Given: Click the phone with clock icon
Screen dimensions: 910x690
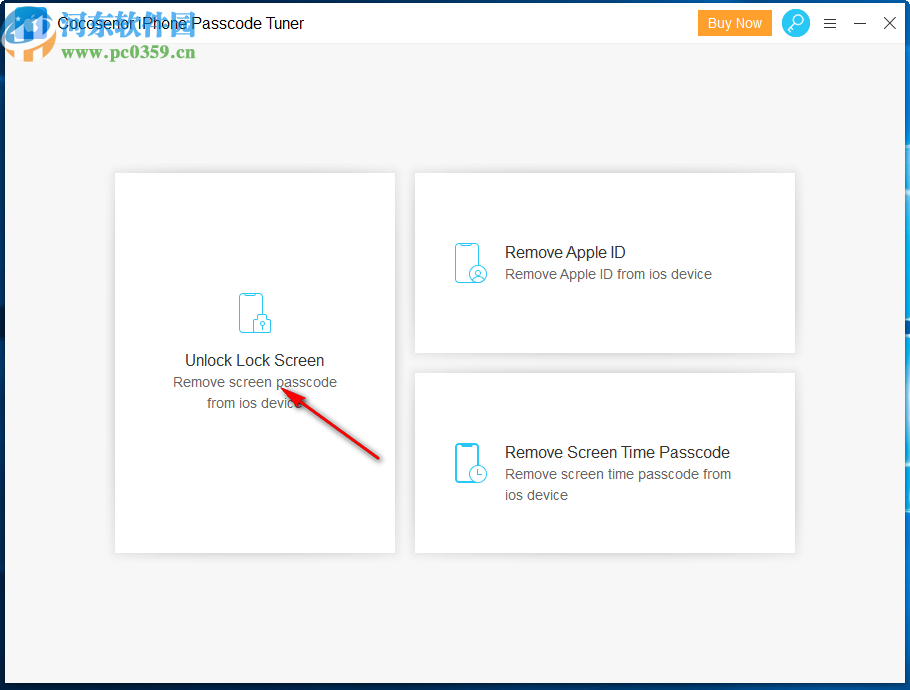Looking at the screenshot, I should click(471, 463).
